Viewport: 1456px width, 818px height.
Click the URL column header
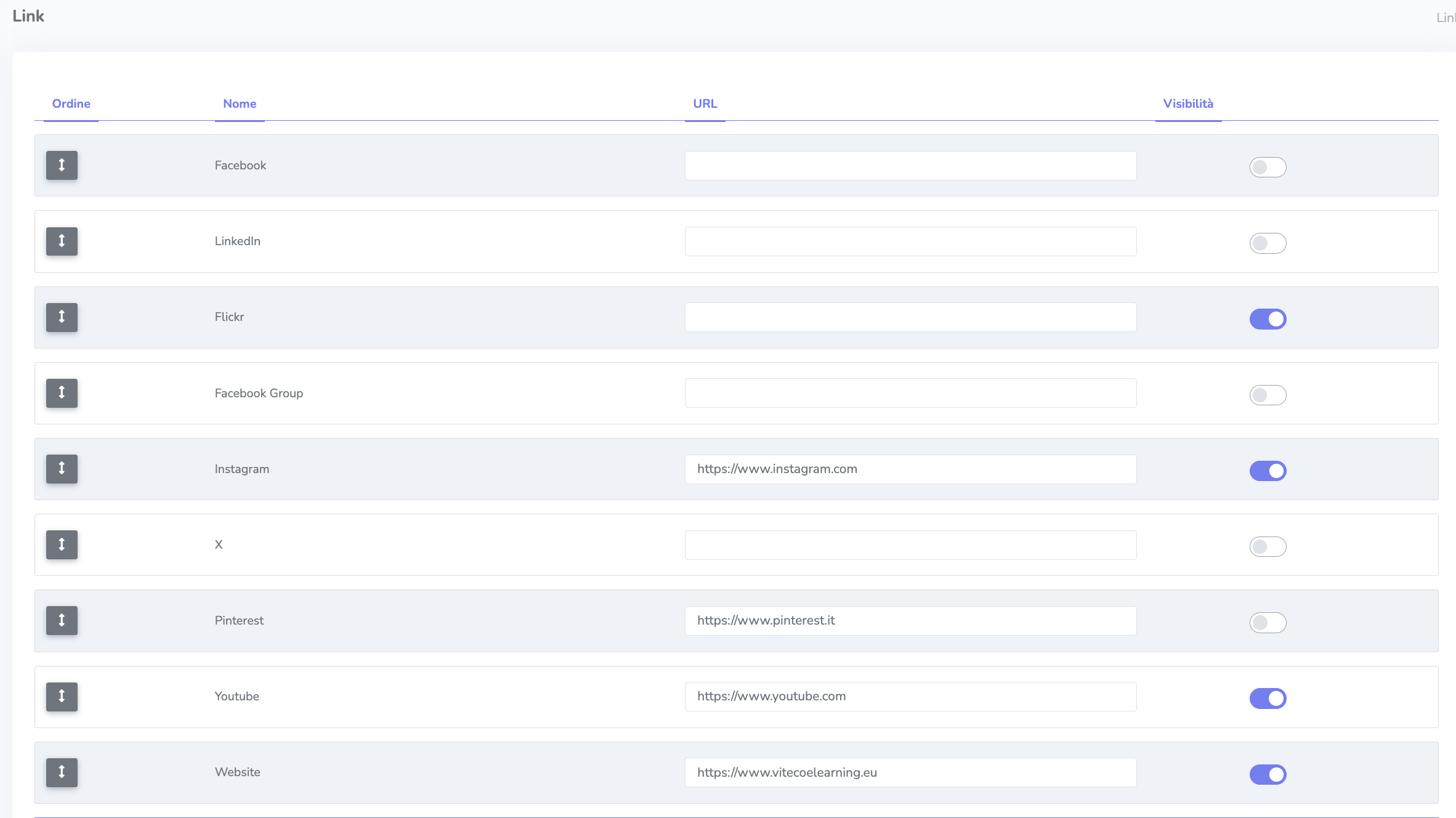pyautogui.click(x=705, y=103)
